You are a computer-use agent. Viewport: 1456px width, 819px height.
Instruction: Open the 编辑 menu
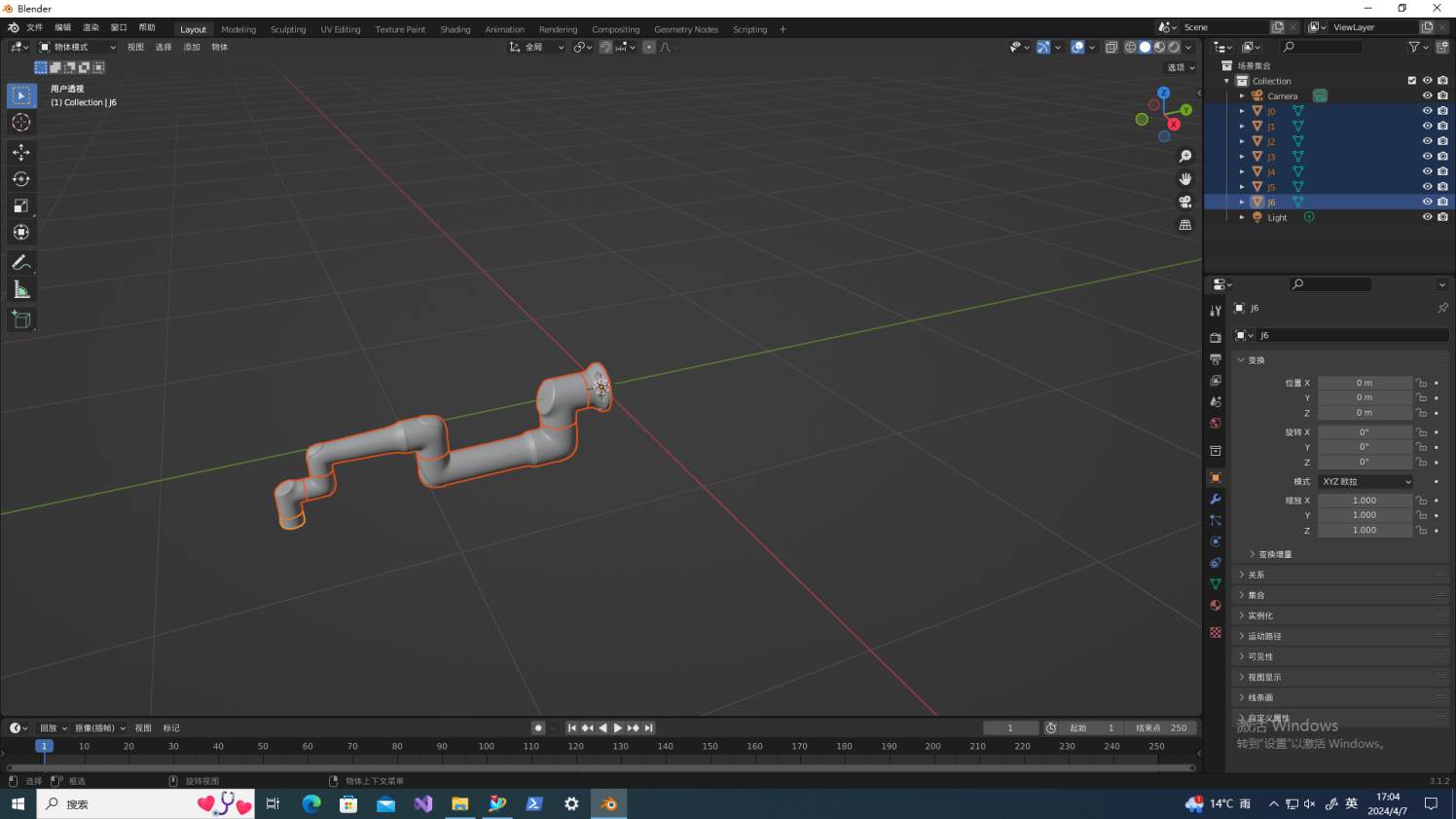pos(63,28)
